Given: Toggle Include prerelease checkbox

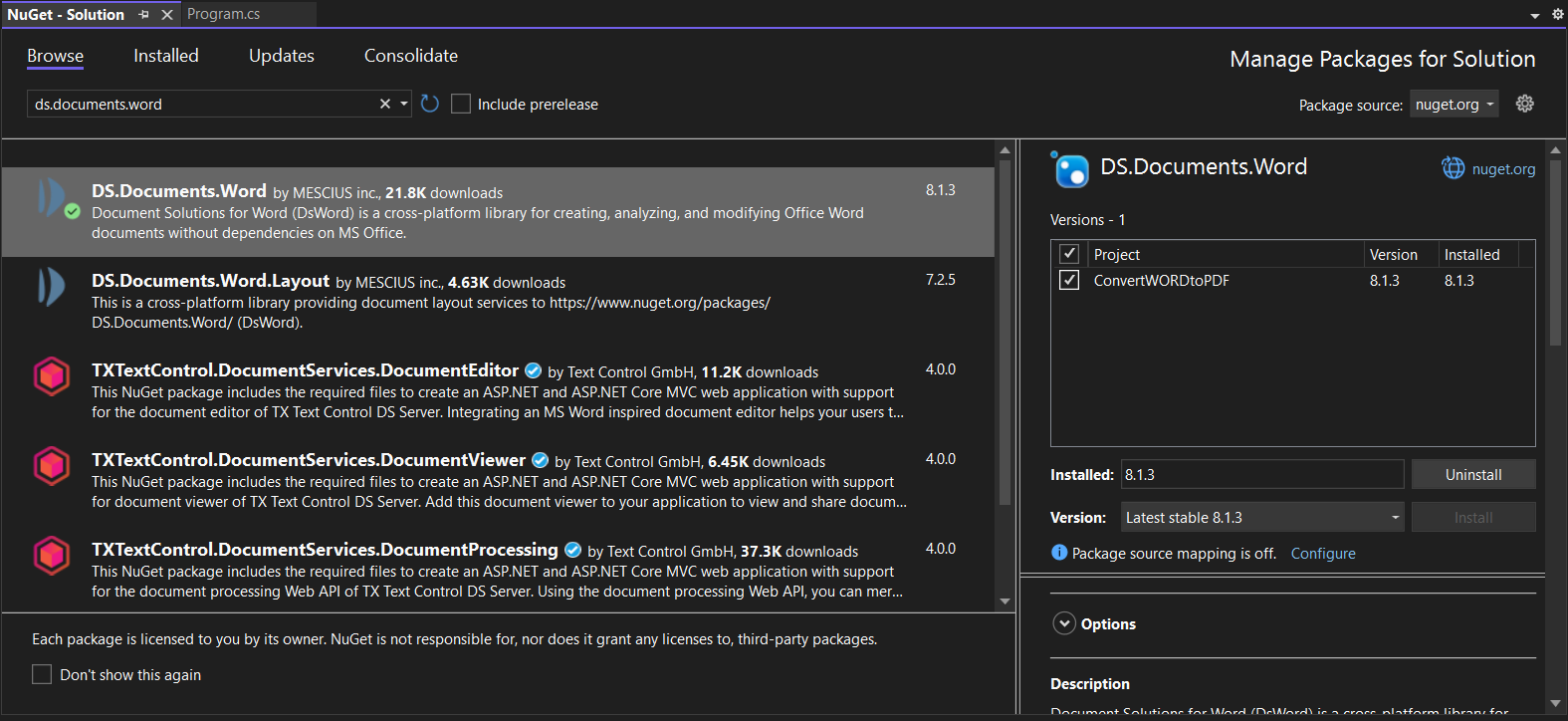Looking at the screenshot, I should [460, 104].
